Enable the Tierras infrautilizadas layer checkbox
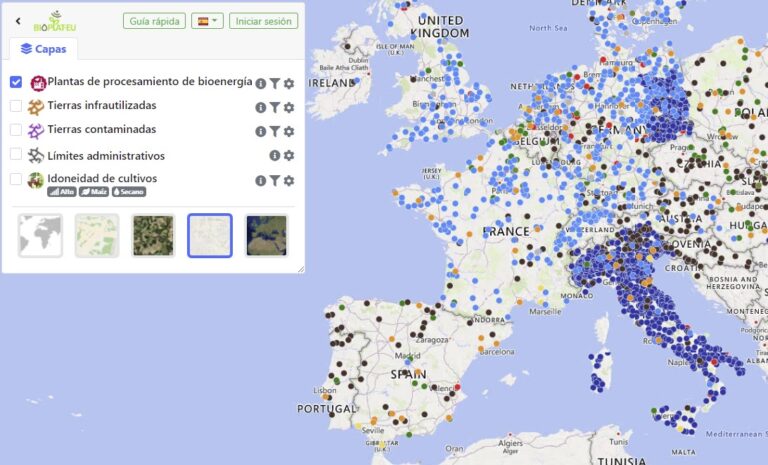 16,106
